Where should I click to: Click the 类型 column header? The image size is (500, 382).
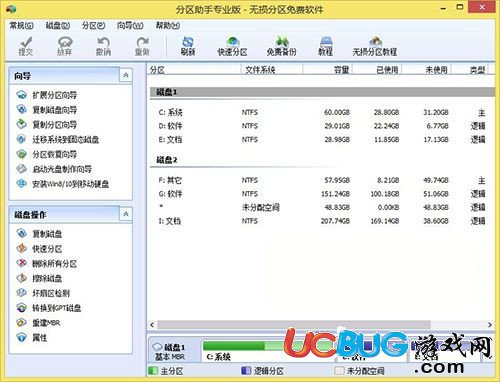click(x=470, y=70)
